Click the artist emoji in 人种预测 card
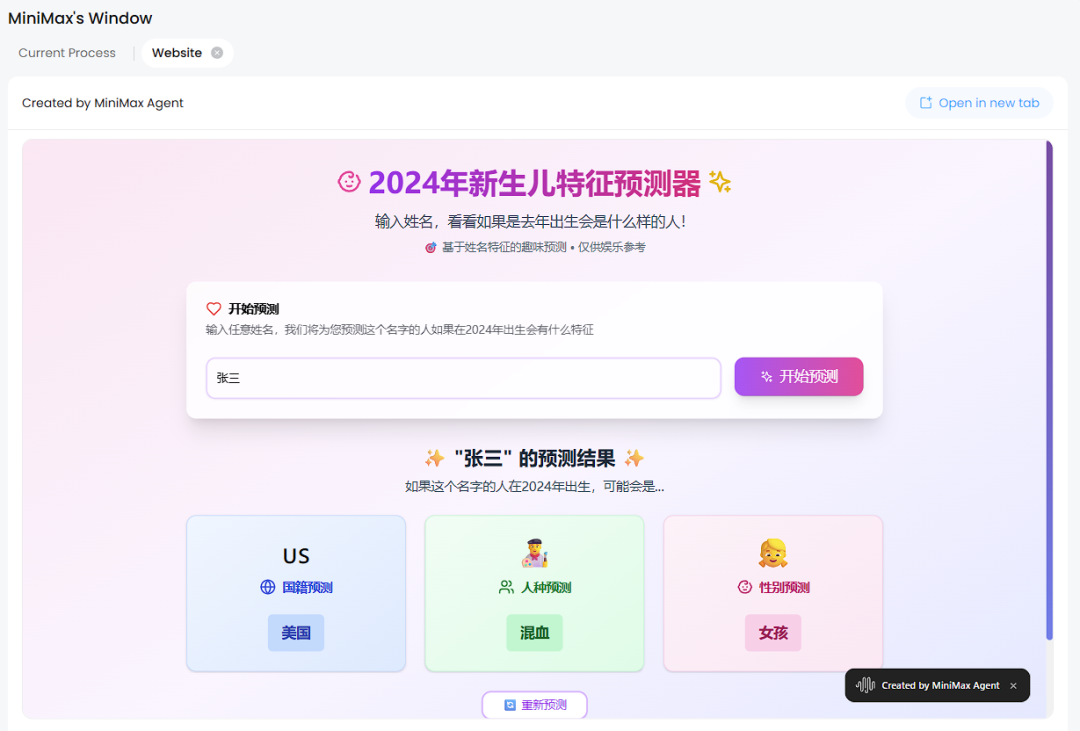1080x731 pixels. pyautogui.click(x=534, y=553)
